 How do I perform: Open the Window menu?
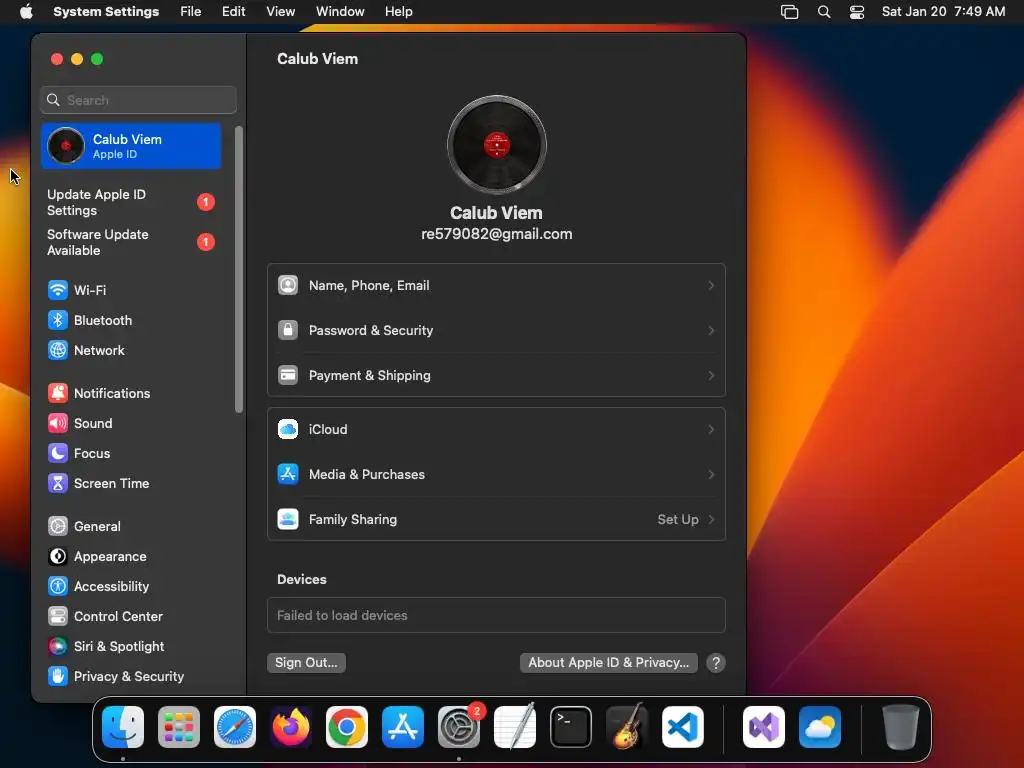(x=340, y=12)
